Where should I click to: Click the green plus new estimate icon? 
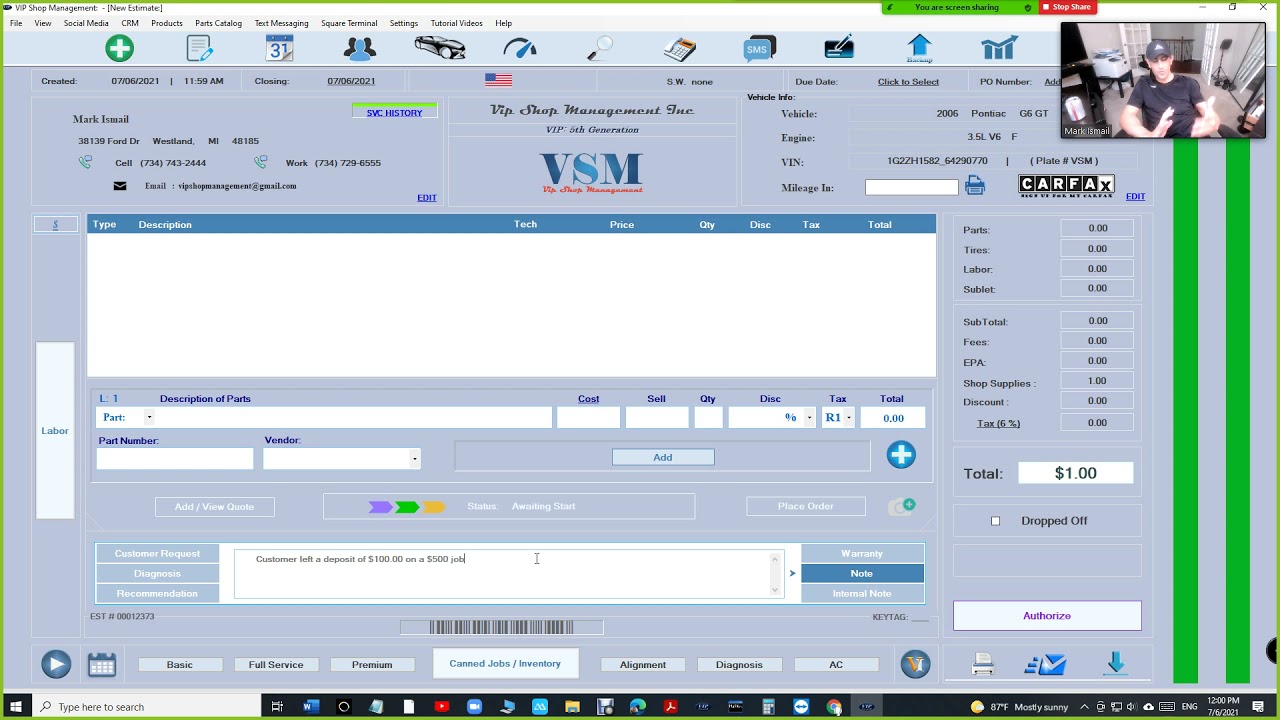click(119, 48)
